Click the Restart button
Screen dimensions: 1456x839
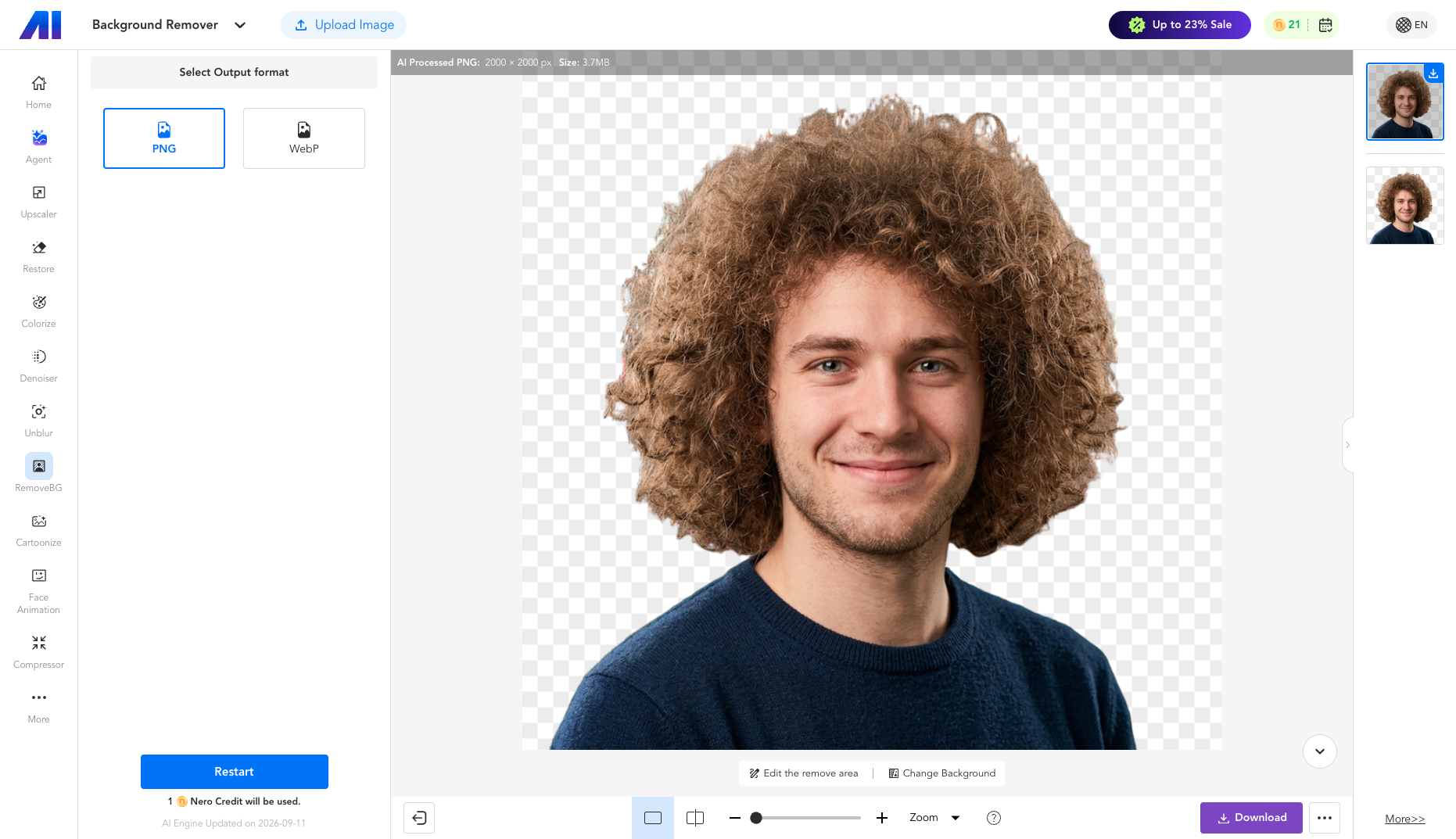click(235, 772)
